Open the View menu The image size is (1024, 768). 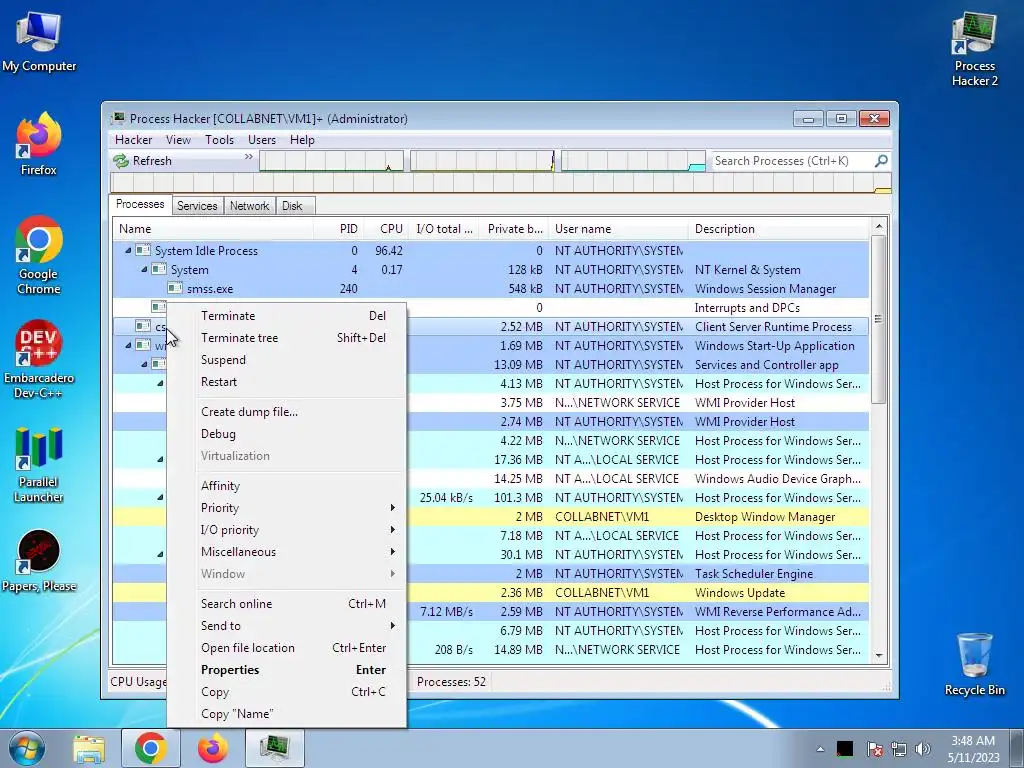click(x=178, y=140)
